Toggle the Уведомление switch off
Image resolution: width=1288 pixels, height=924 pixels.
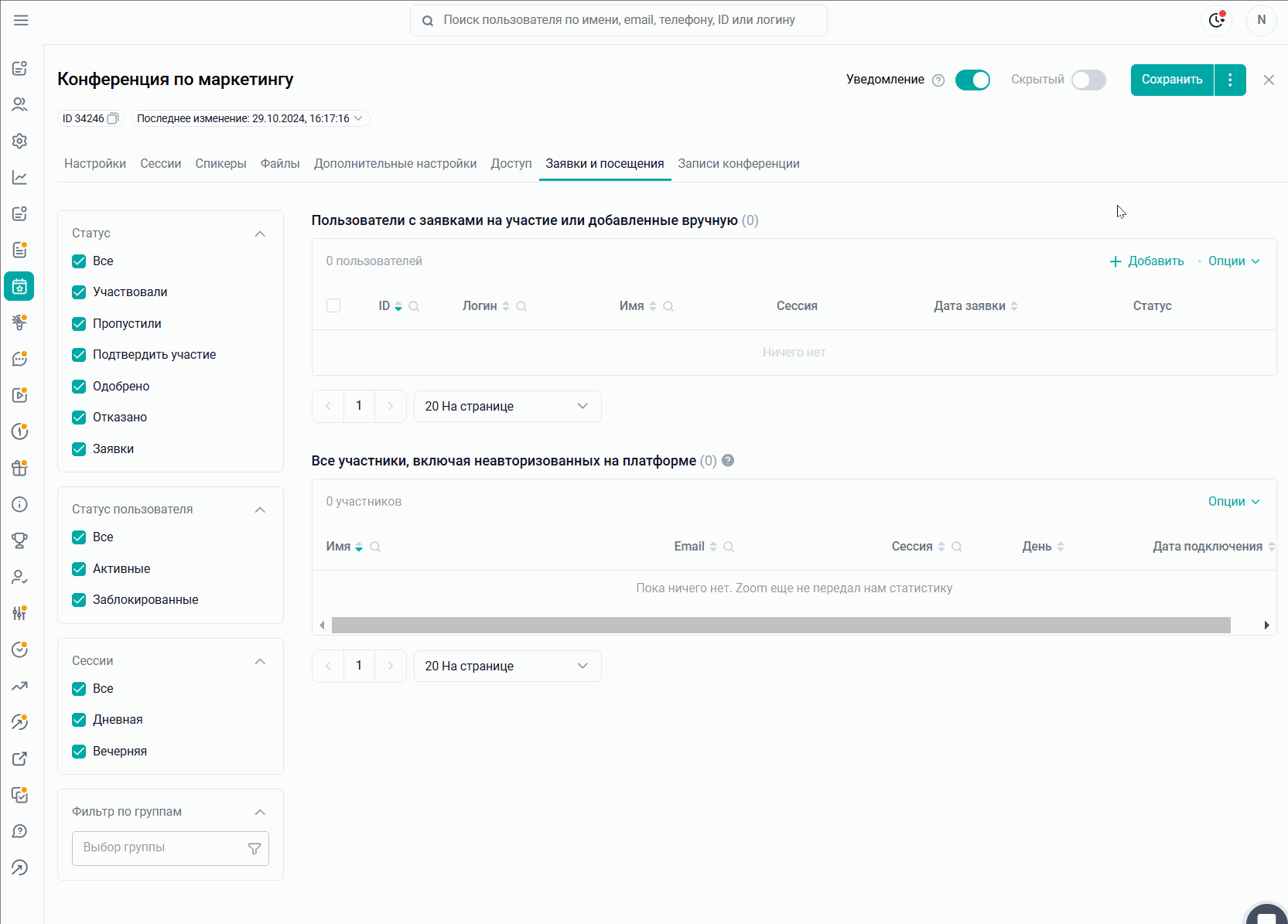click(972, 80)
